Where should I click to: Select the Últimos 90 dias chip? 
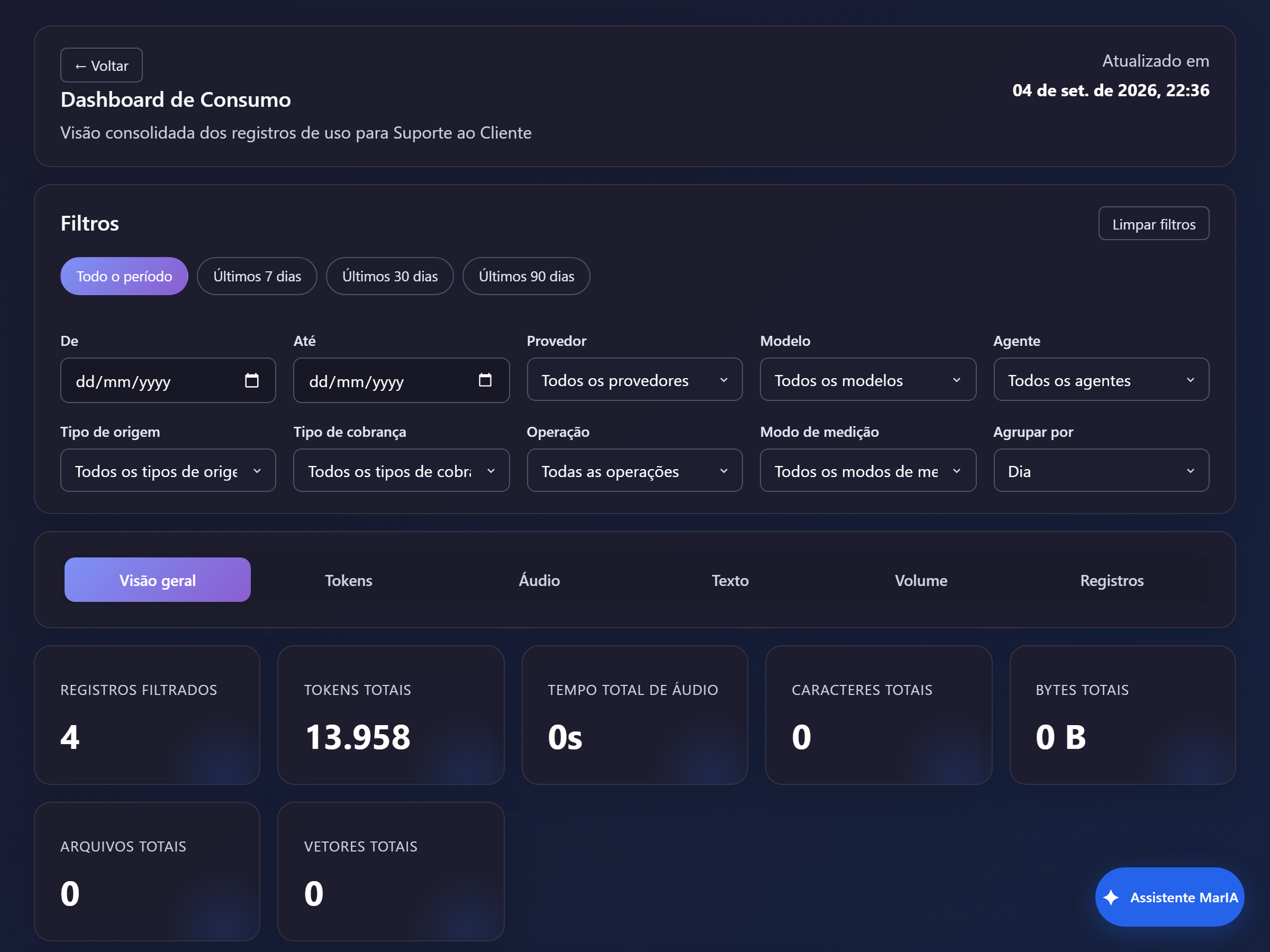pos(527,276)
